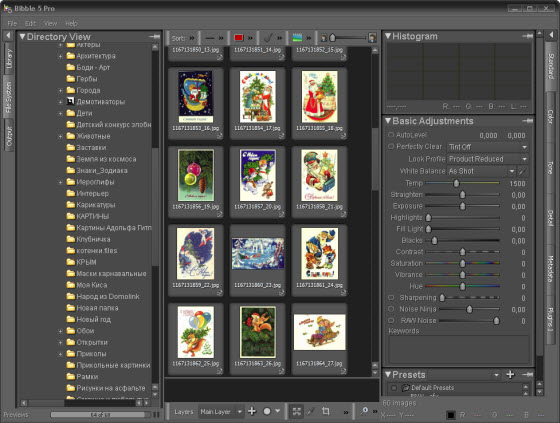The height and width of the screenshot is (423, 560).
Task: Click the Layers label button
Action: pyautogui.click(x=184, y=412)
